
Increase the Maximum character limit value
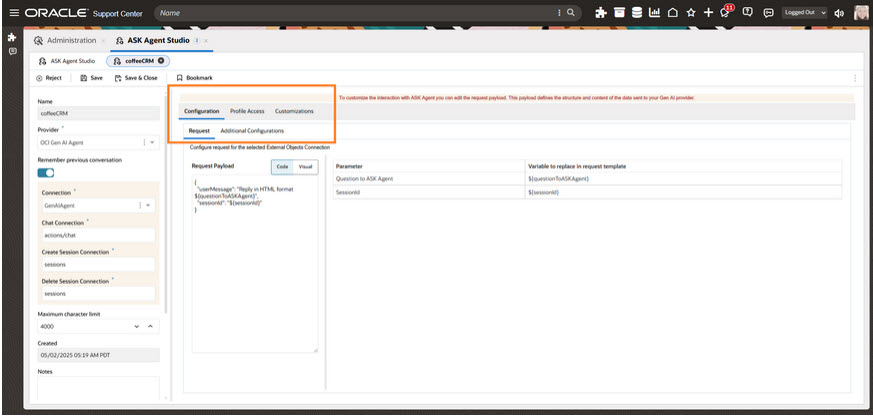(x=150, y=326)
